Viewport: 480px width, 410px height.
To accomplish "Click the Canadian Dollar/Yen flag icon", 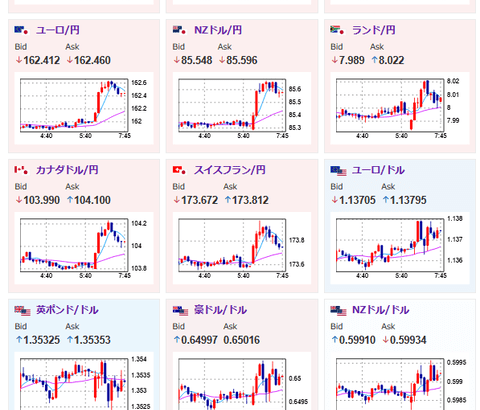I will (x=22, y=170).
